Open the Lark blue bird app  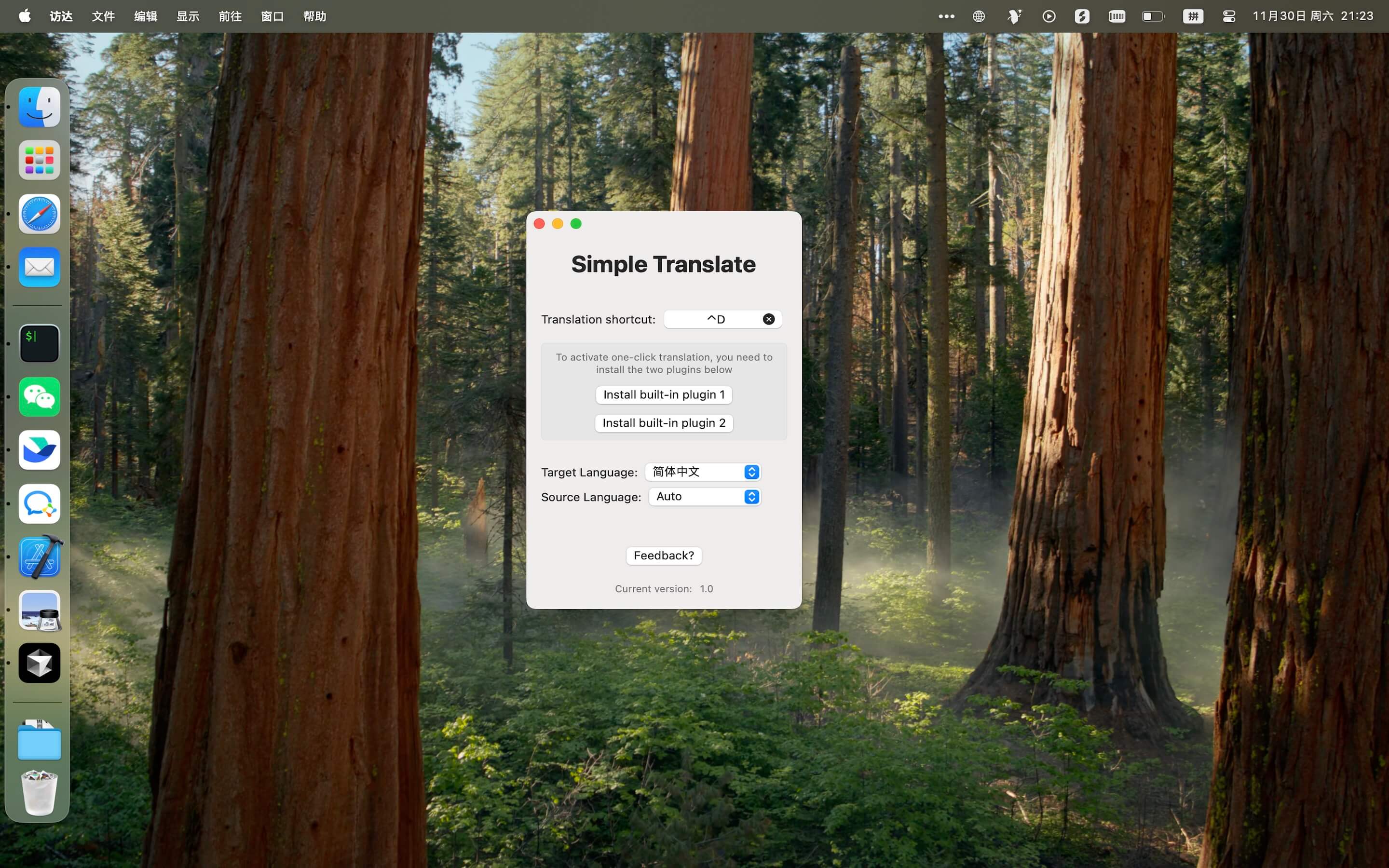coord(39,450)
